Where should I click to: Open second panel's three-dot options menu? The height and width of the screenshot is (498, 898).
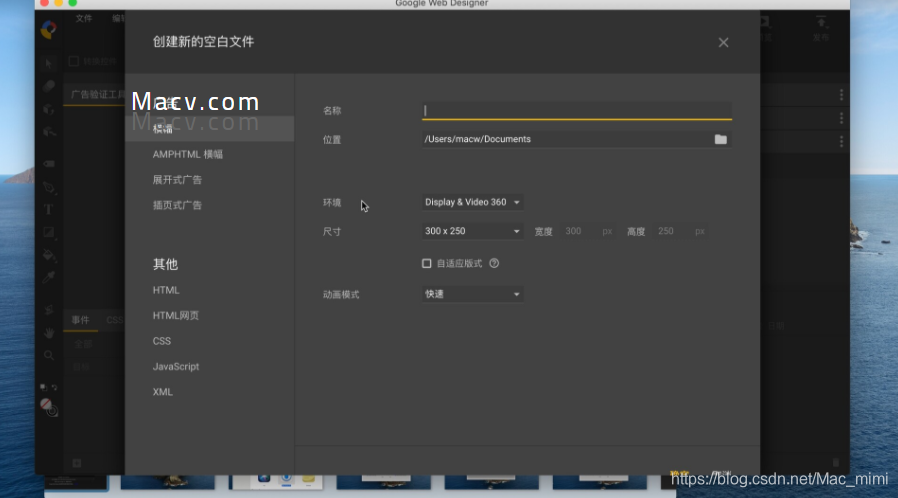tap(841, 118)
